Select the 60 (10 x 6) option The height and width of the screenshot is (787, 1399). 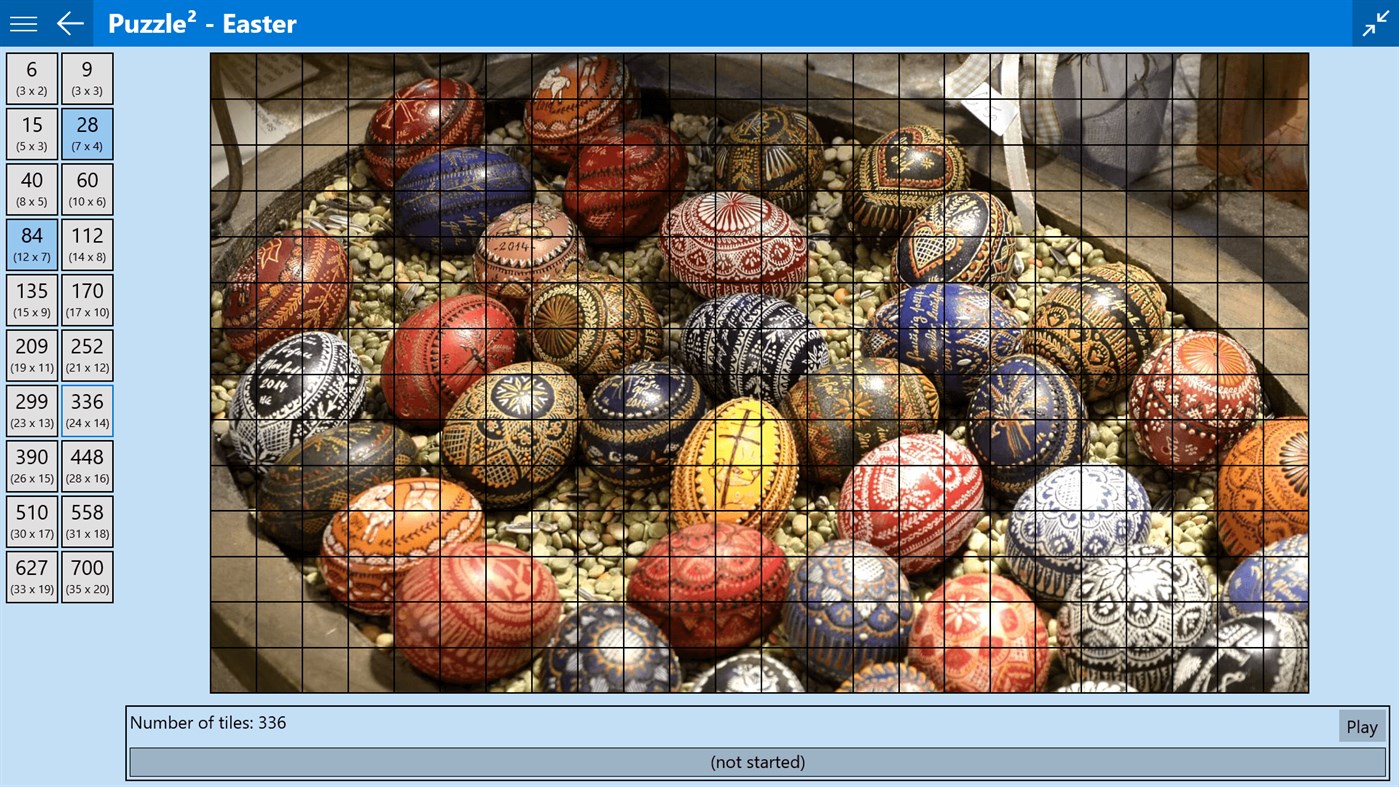87,188
